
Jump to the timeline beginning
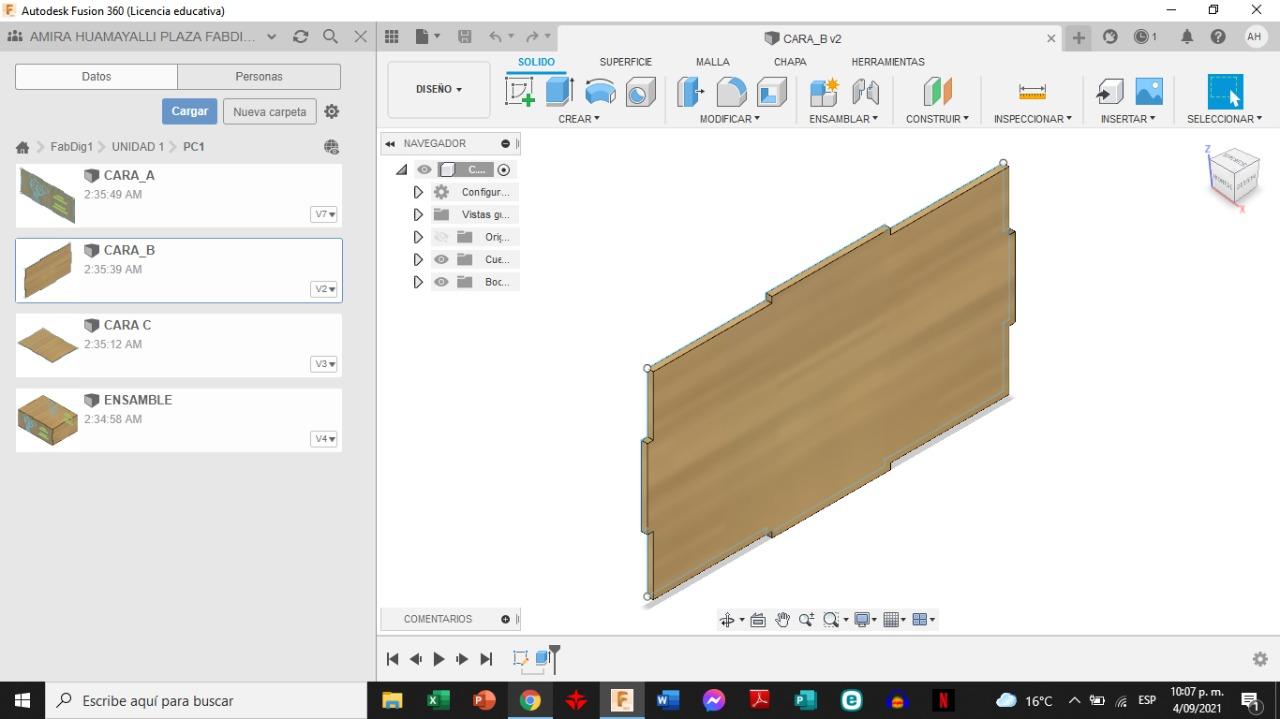point(392,659)
